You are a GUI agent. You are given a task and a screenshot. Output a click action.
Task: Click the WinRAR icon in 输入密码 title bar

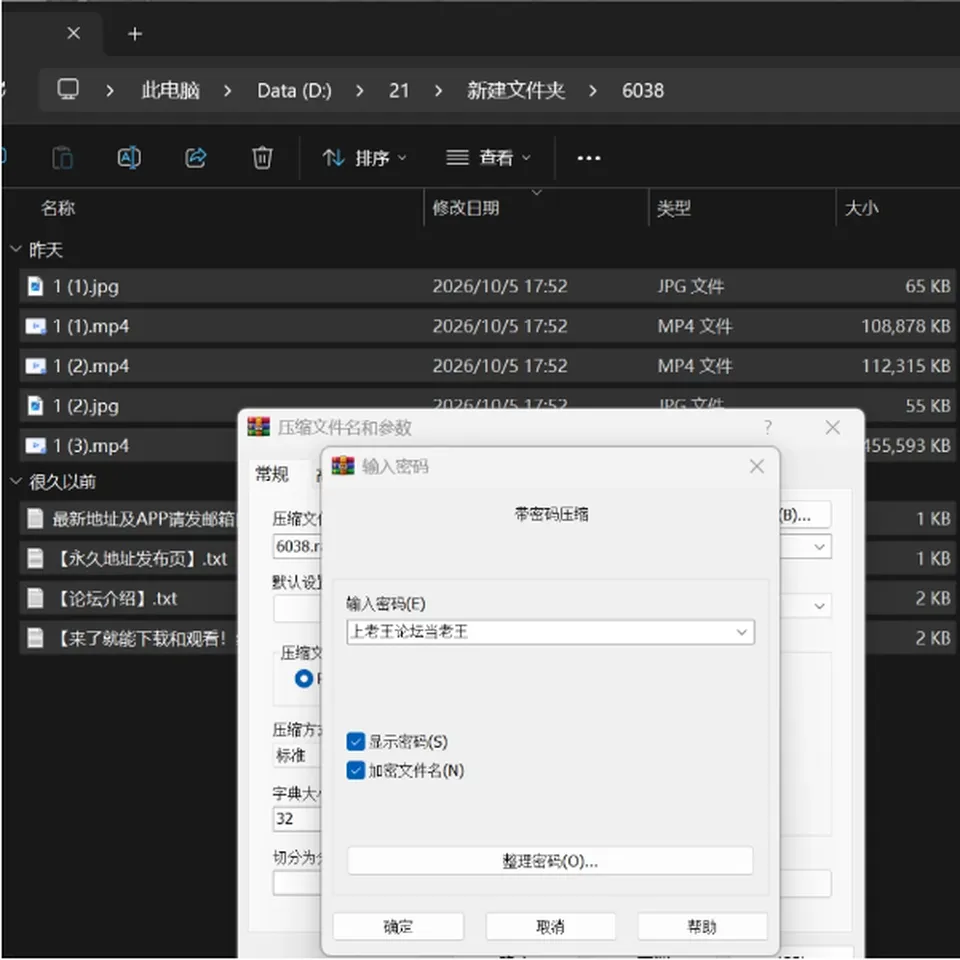343,466
